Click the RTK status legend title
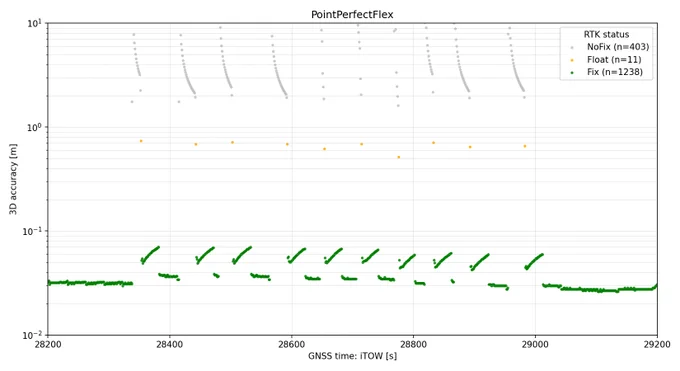Image resolution: width=680 pixels, height=371 pixels. (x=606, y=35)
